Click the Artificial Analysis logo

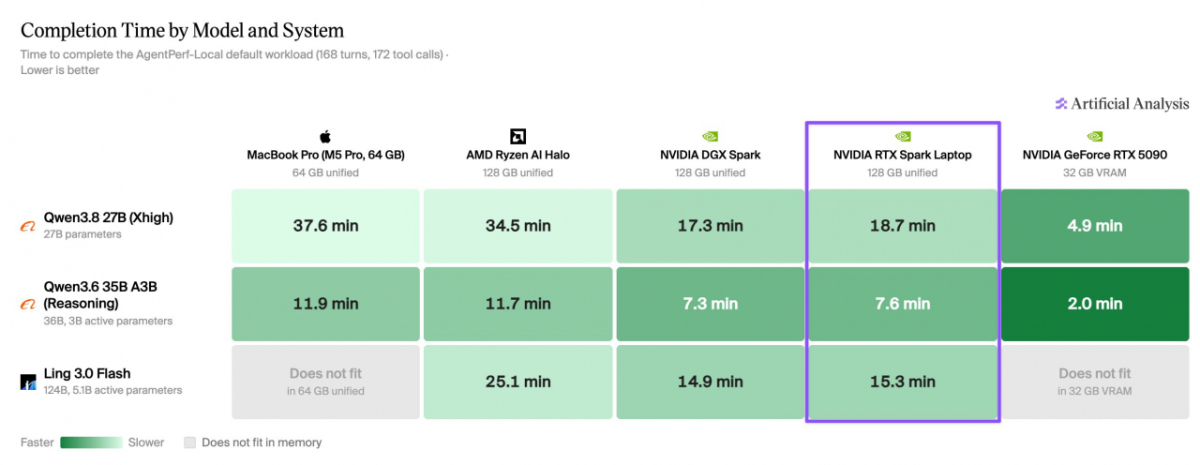pos(1123,104)
